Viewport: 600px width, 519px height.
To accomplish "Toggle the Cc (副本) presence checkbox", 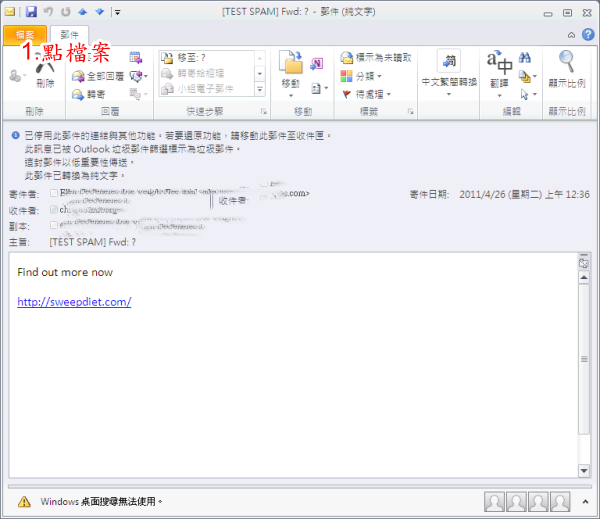I will pyautogui.click(x=54, y=226).
